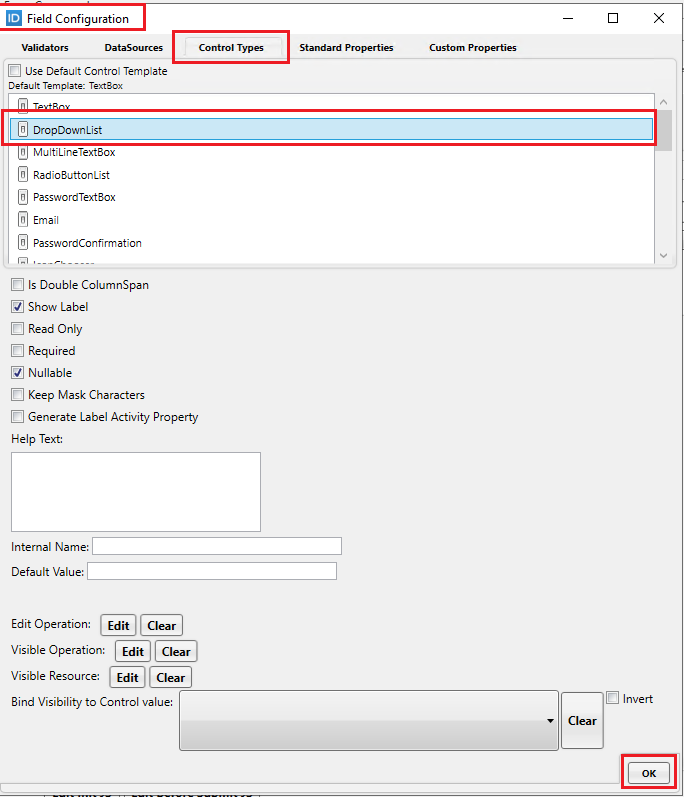The height and width of the screenshot is (797, 684).
Task: Enable the Read Only checkbox
Action: 17,328
